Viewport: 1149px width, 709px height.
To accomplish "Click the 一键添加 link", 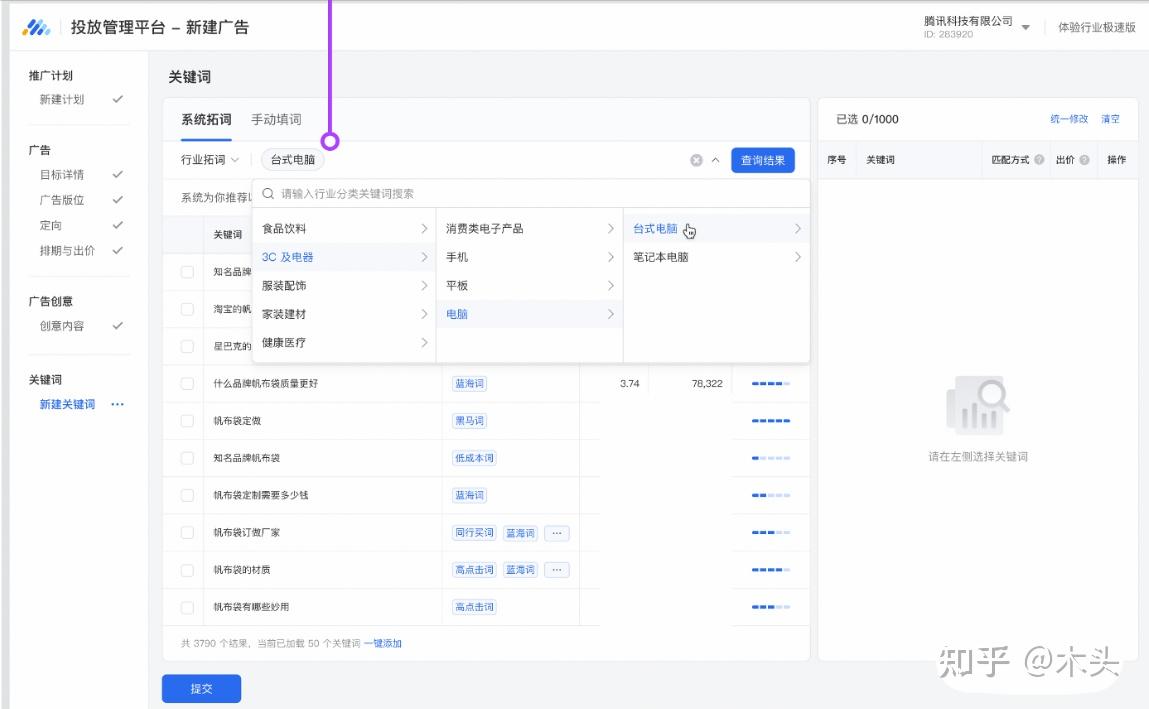I will click(383, 643).
